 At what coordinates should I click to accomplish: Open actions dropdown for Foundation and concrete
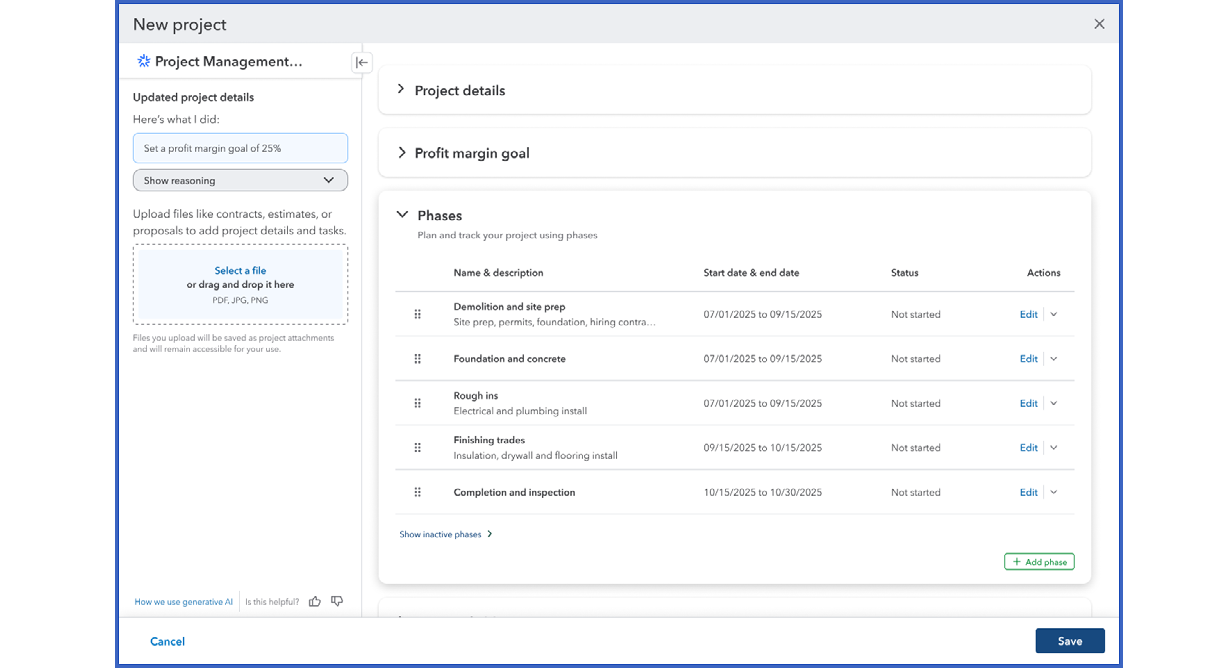pos(1054,359)
